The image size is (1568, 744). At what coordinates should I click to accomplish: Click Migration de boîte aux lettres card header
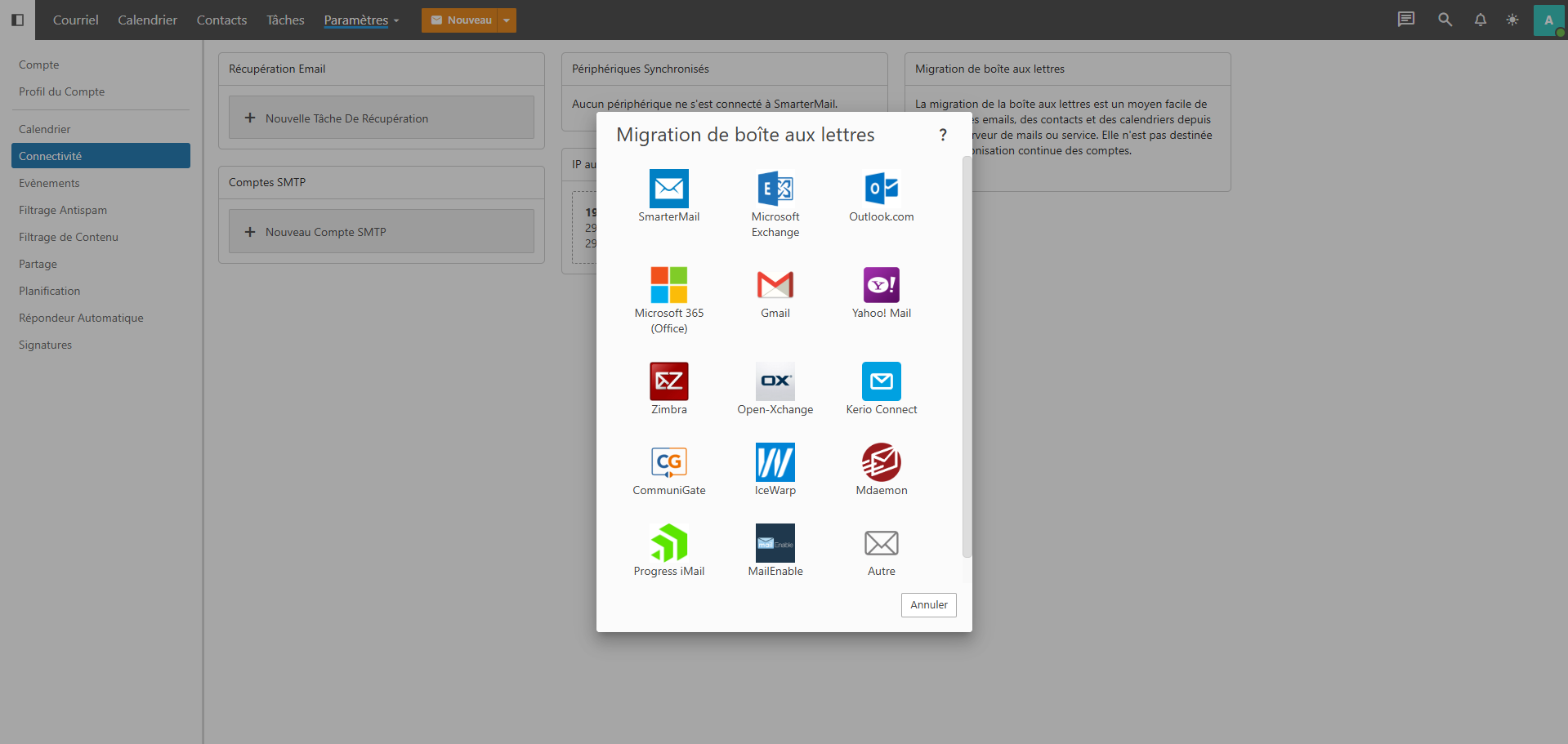click(1067, 69)
